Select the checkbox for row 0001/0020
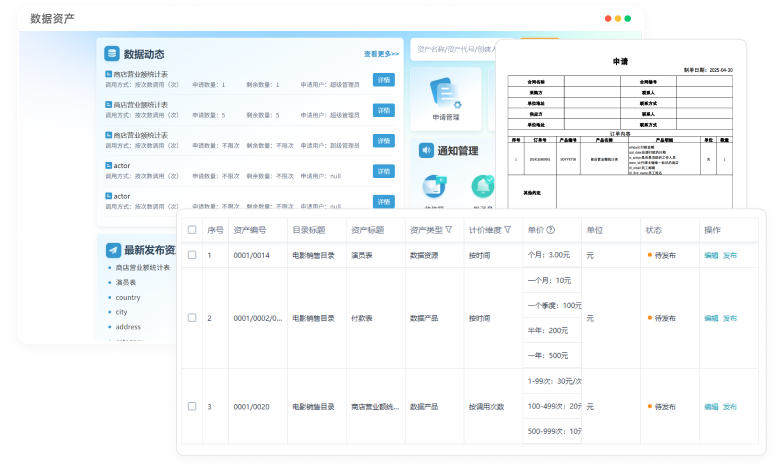The image size is (780, 472). coord(192,407)
